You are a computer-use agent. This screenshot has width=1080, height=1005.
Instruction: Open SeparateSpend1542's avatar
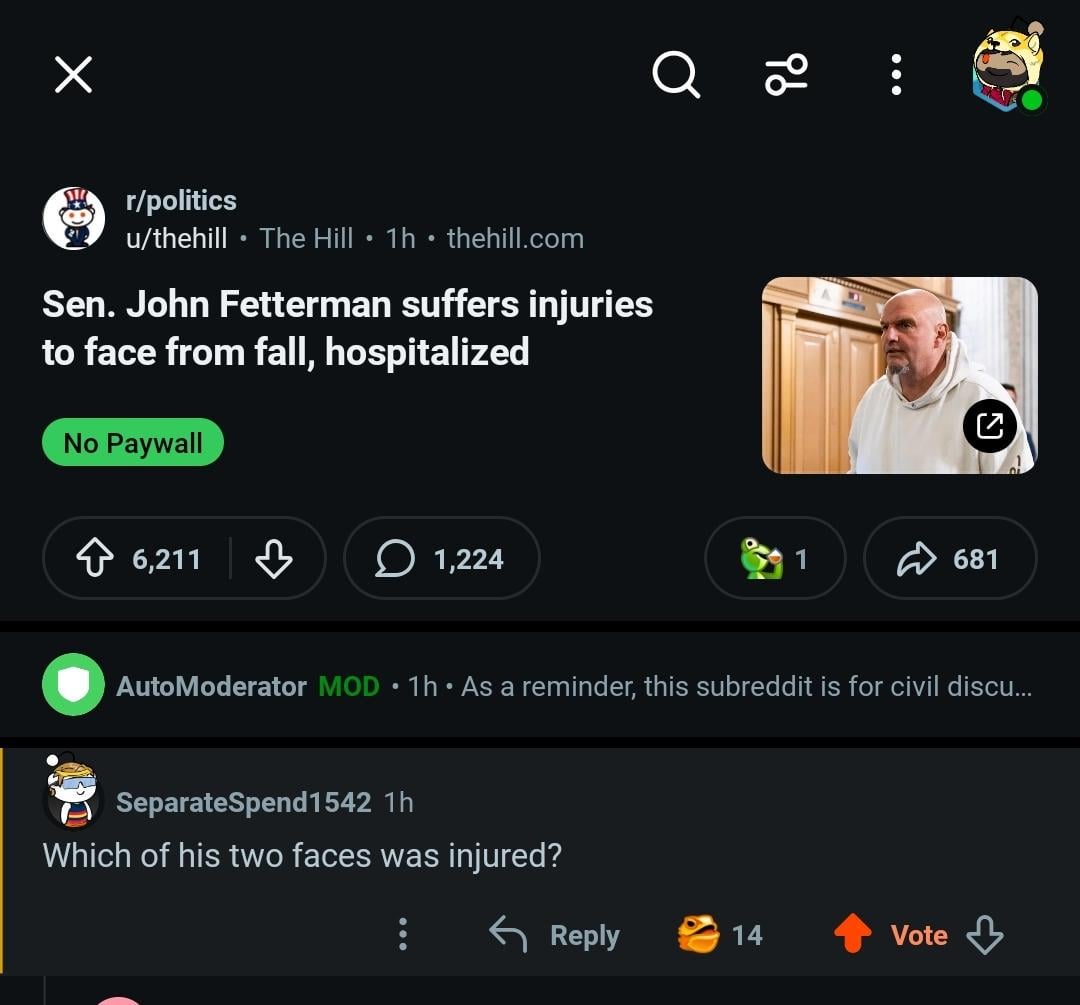74,792
